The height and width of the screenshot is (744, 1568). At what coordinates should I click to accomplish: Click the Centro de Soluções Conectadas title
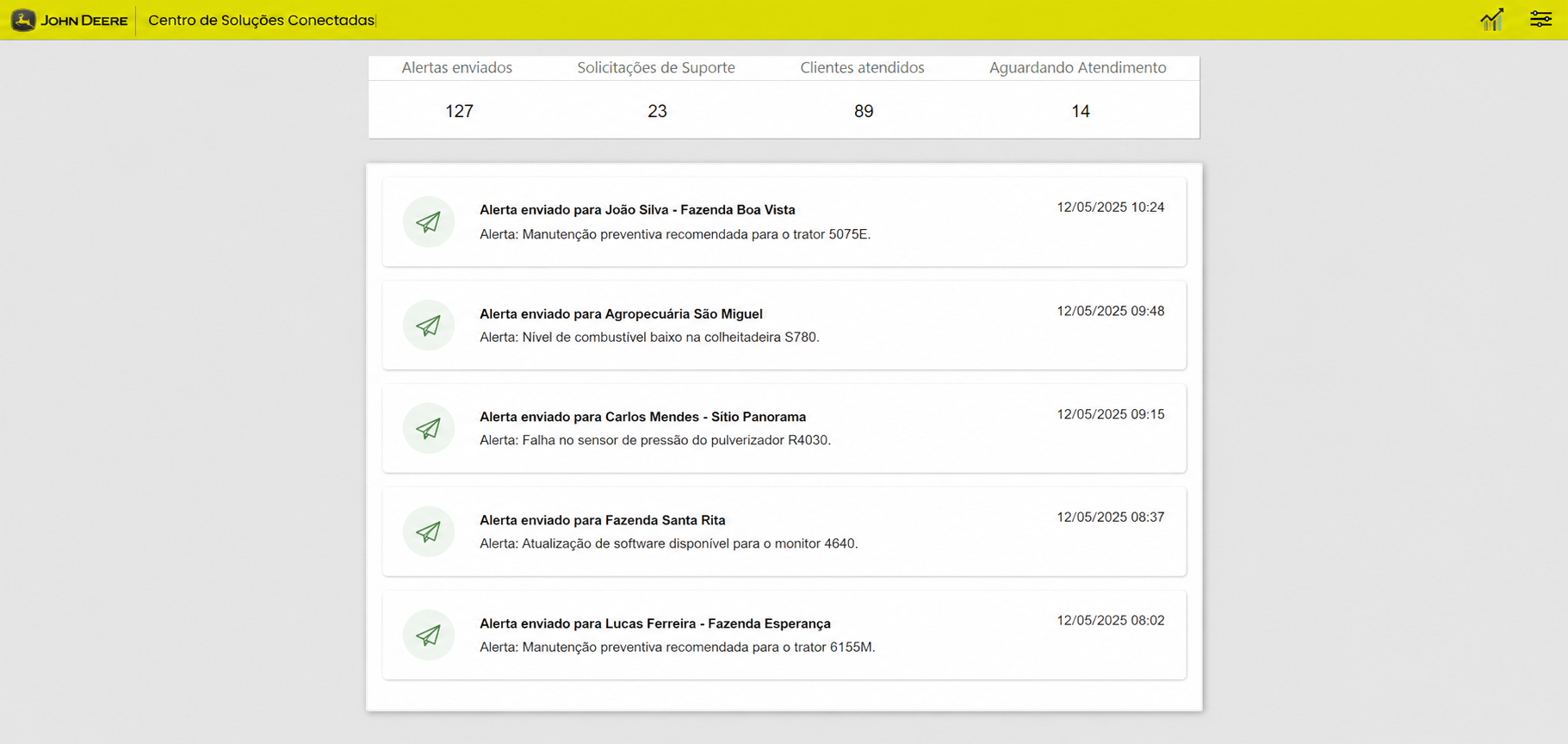pos(261,20)
